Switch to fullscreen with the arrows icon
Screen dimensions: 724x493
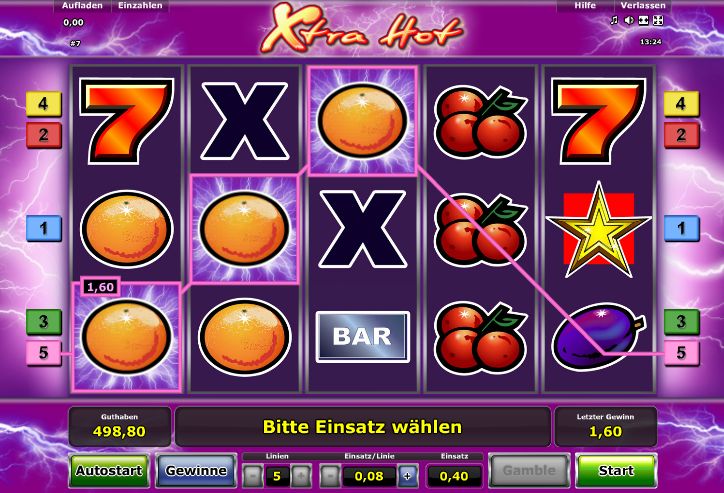(x=658, y=20)
